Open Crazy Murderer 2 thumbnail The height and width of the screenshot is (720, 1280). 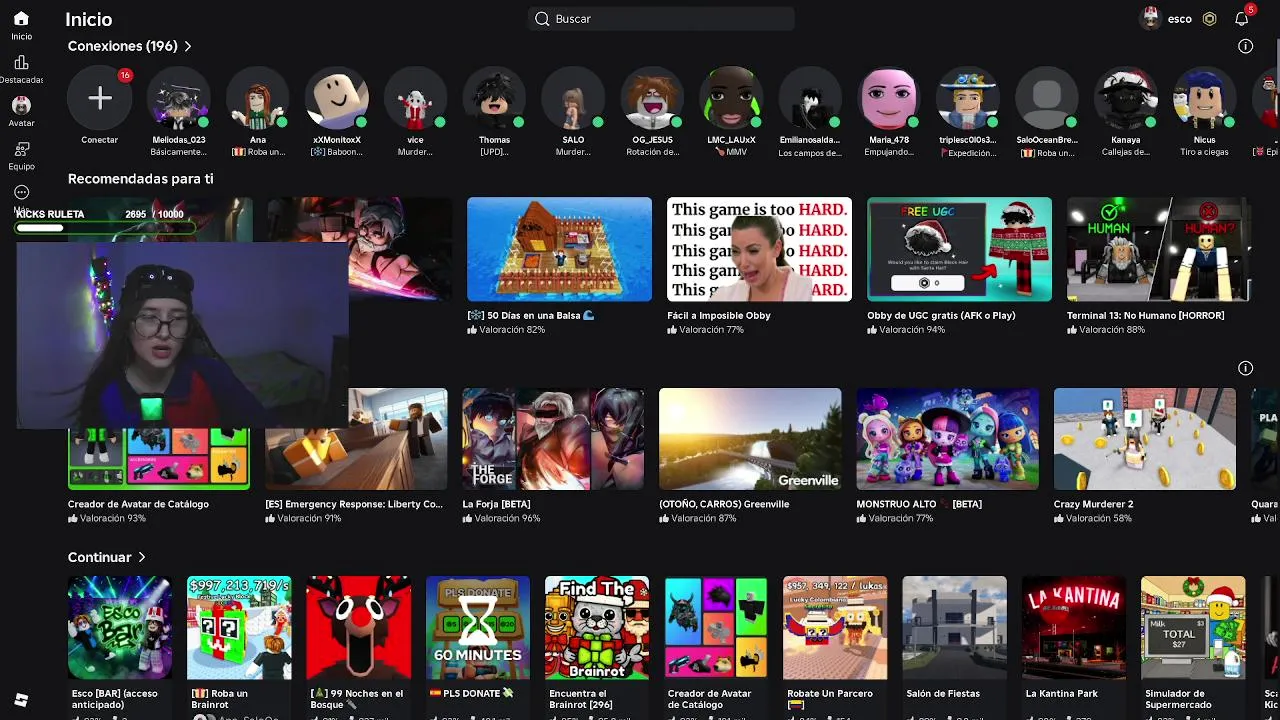pyautogui.click(x=1144, y=439)
